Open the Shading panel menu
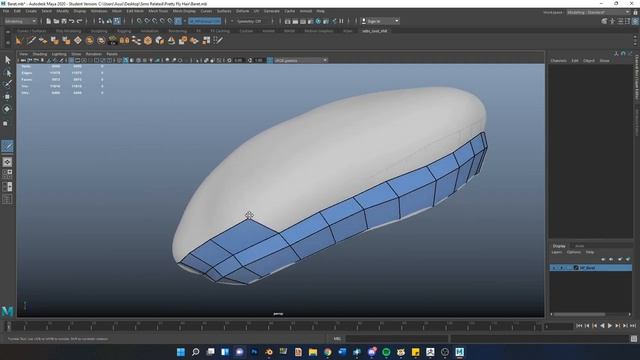640x360 pixels. (x=40, y=54)
